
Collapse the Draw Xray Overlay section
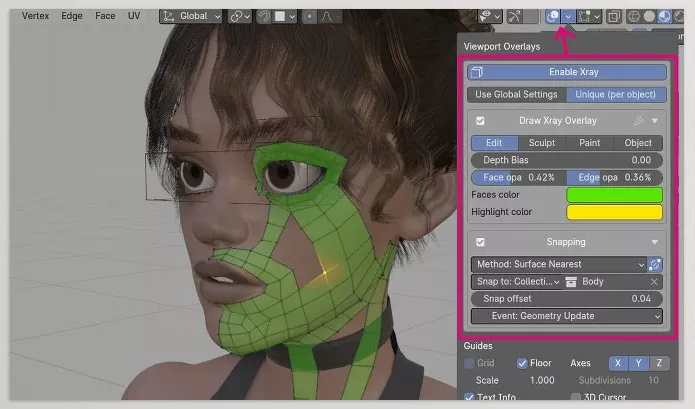coord(655,121)
